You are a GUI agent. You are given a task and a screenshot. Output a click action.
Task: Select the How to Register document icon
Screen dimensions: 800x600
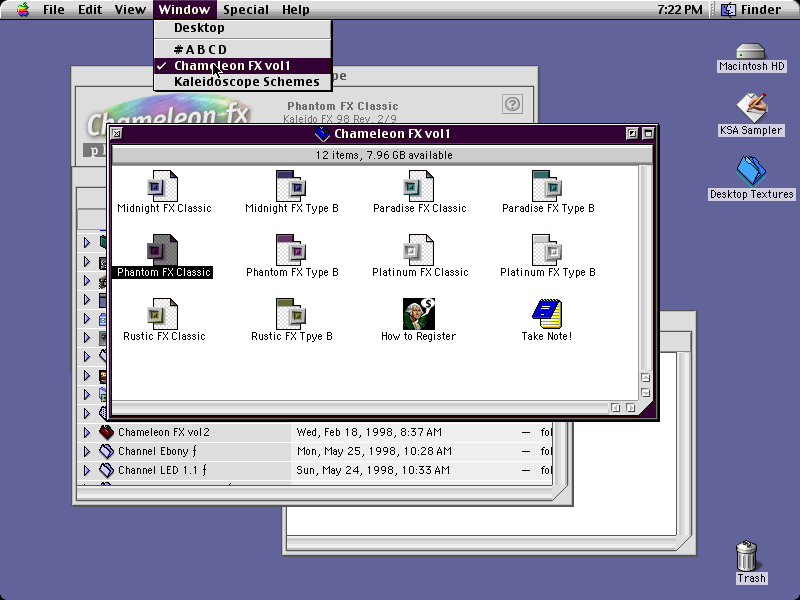tap(418, 314)
